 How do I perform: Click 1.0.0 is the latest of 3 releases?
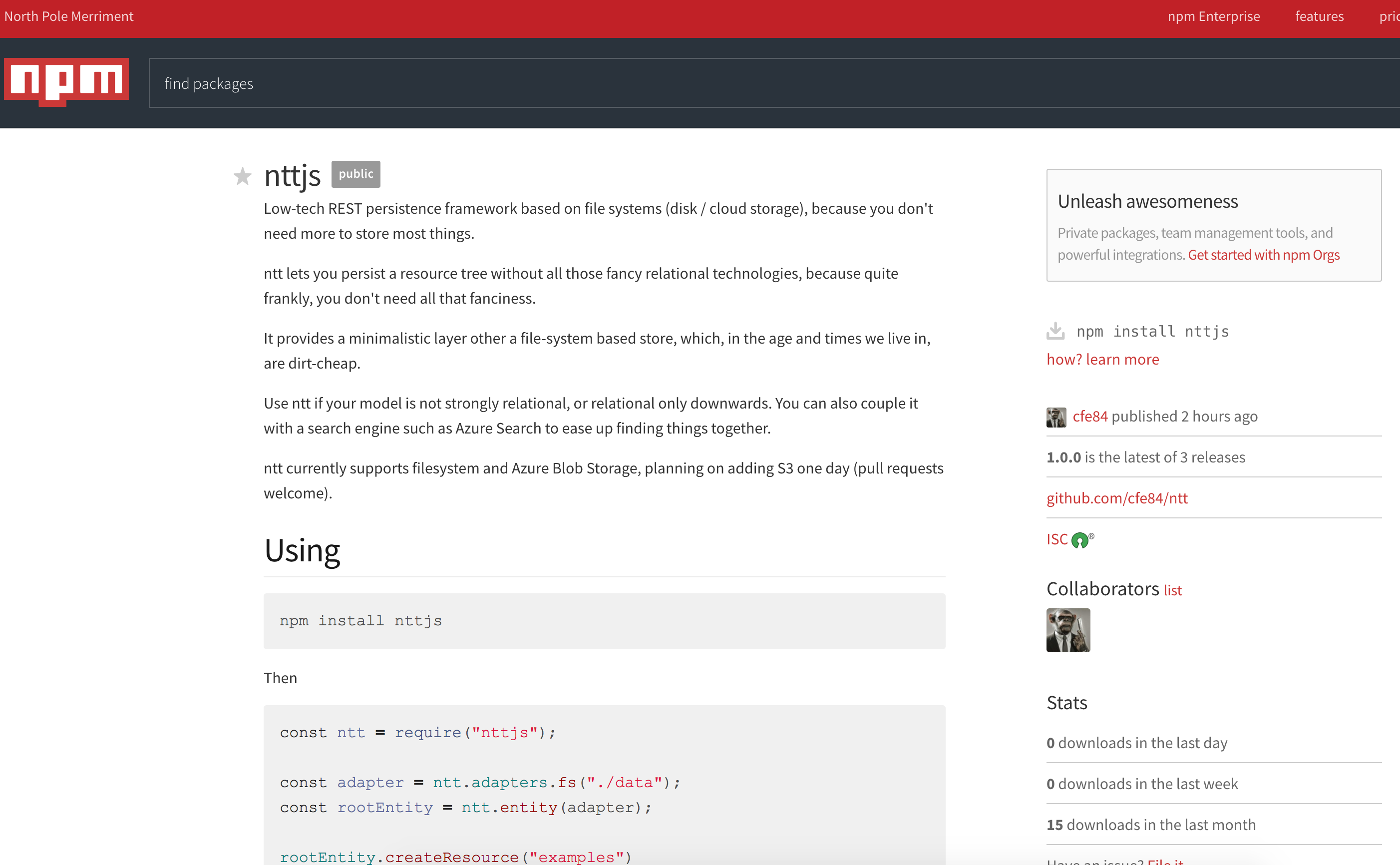[x=1145, y=457]
